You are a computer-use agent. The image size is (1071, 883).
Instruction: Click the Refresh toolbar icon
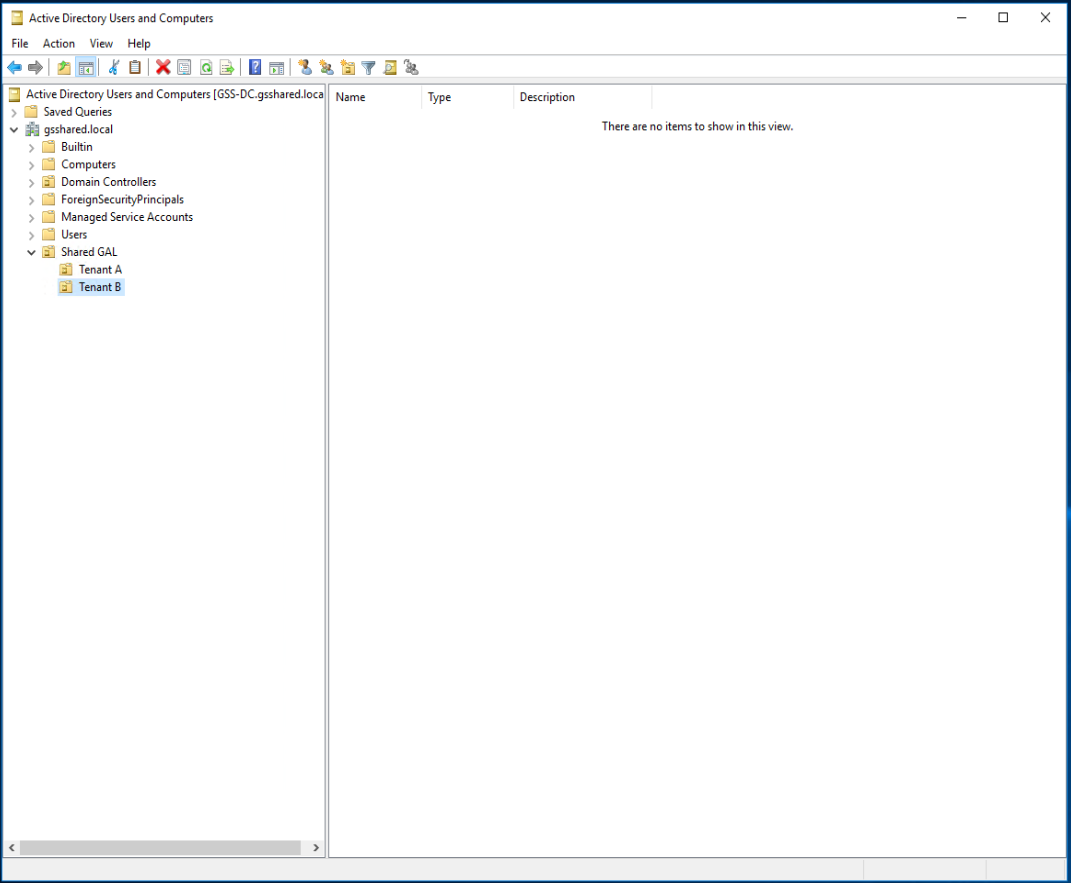tap(205, 68)
